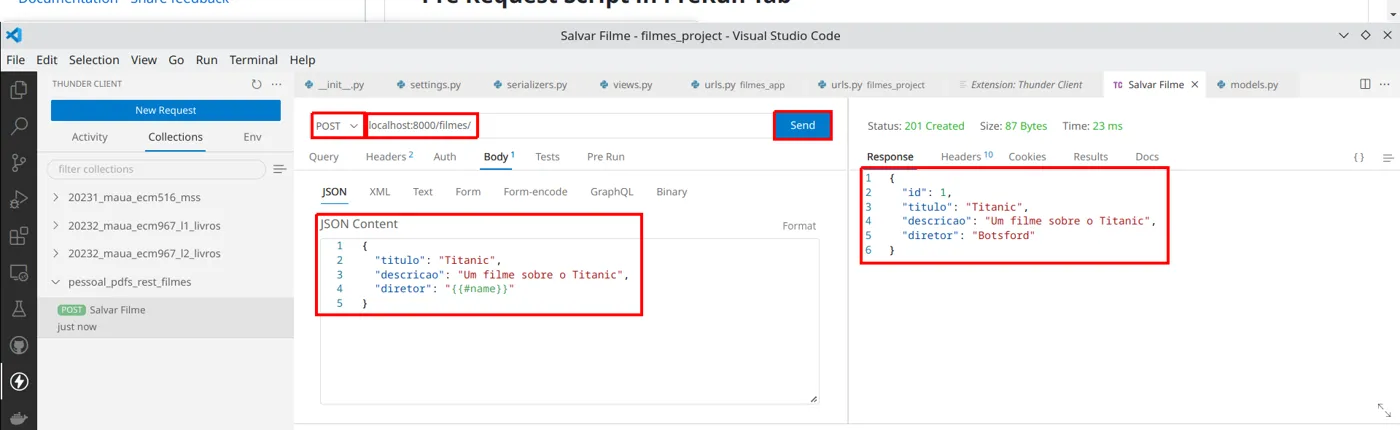Select the Binary body type
1400x430 pixels.
pos(672,192)
